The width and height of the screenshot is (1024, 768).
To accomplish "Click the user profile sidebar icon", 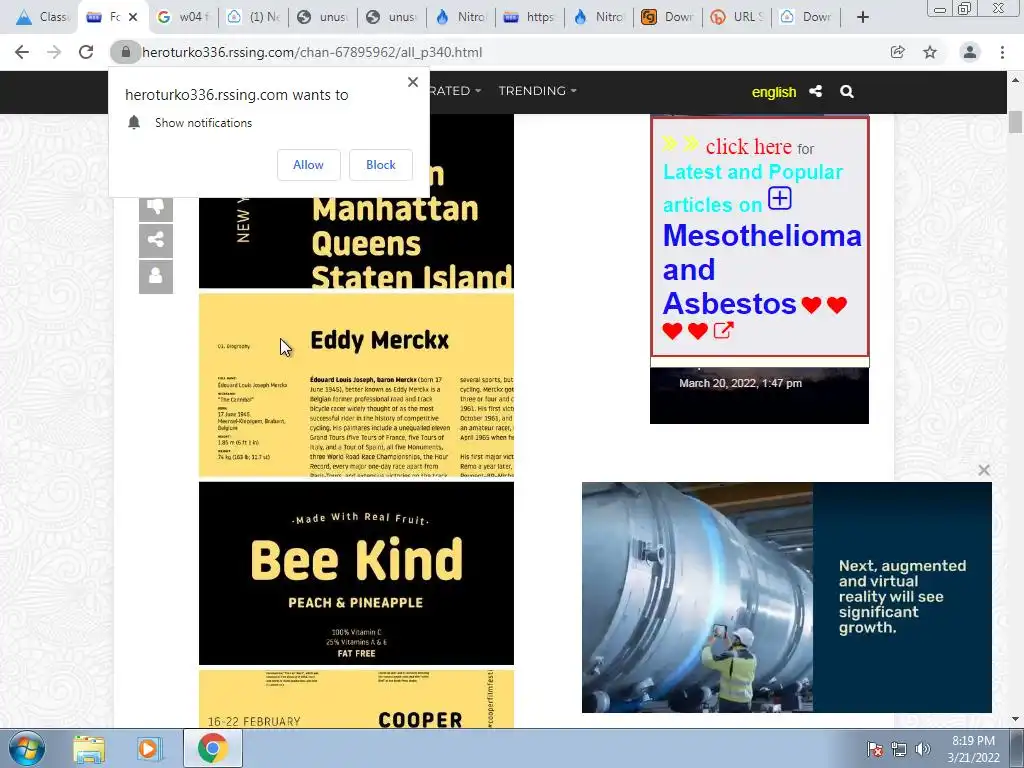I will click(x=155, y=276).
